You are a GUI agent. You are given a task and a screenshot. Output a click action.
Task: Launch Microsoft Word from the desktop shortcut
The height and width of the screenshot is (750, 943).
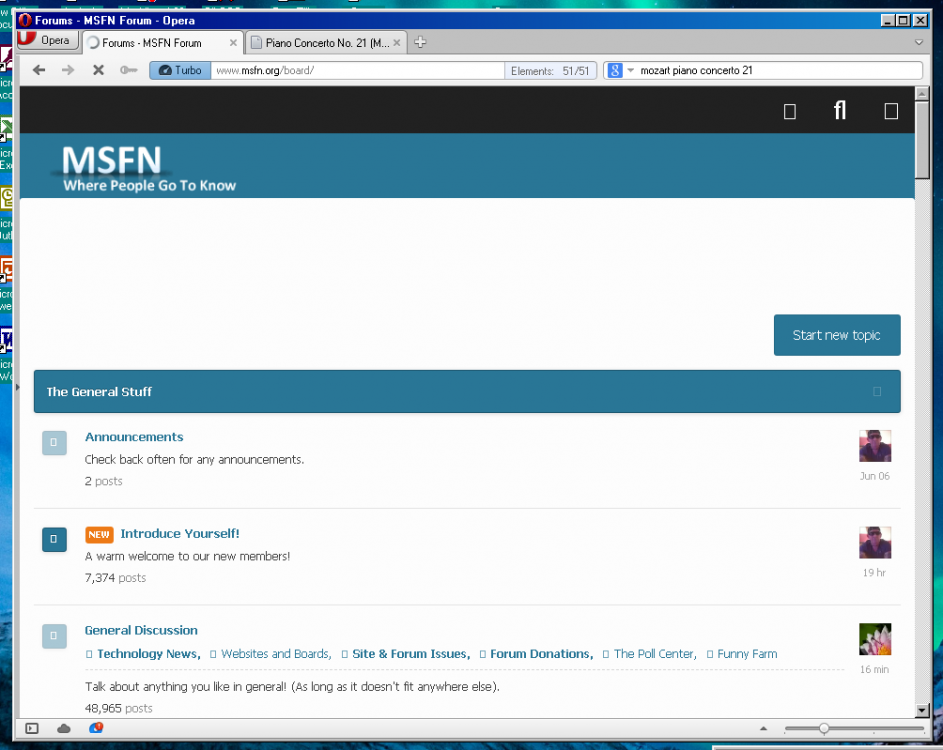tap(6, 339)
